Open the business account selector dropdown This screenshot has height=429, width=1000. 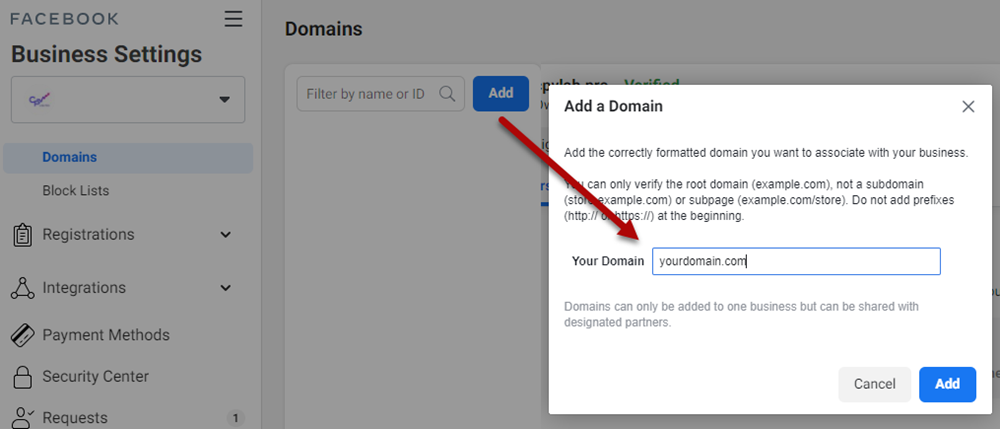[128, 99]
